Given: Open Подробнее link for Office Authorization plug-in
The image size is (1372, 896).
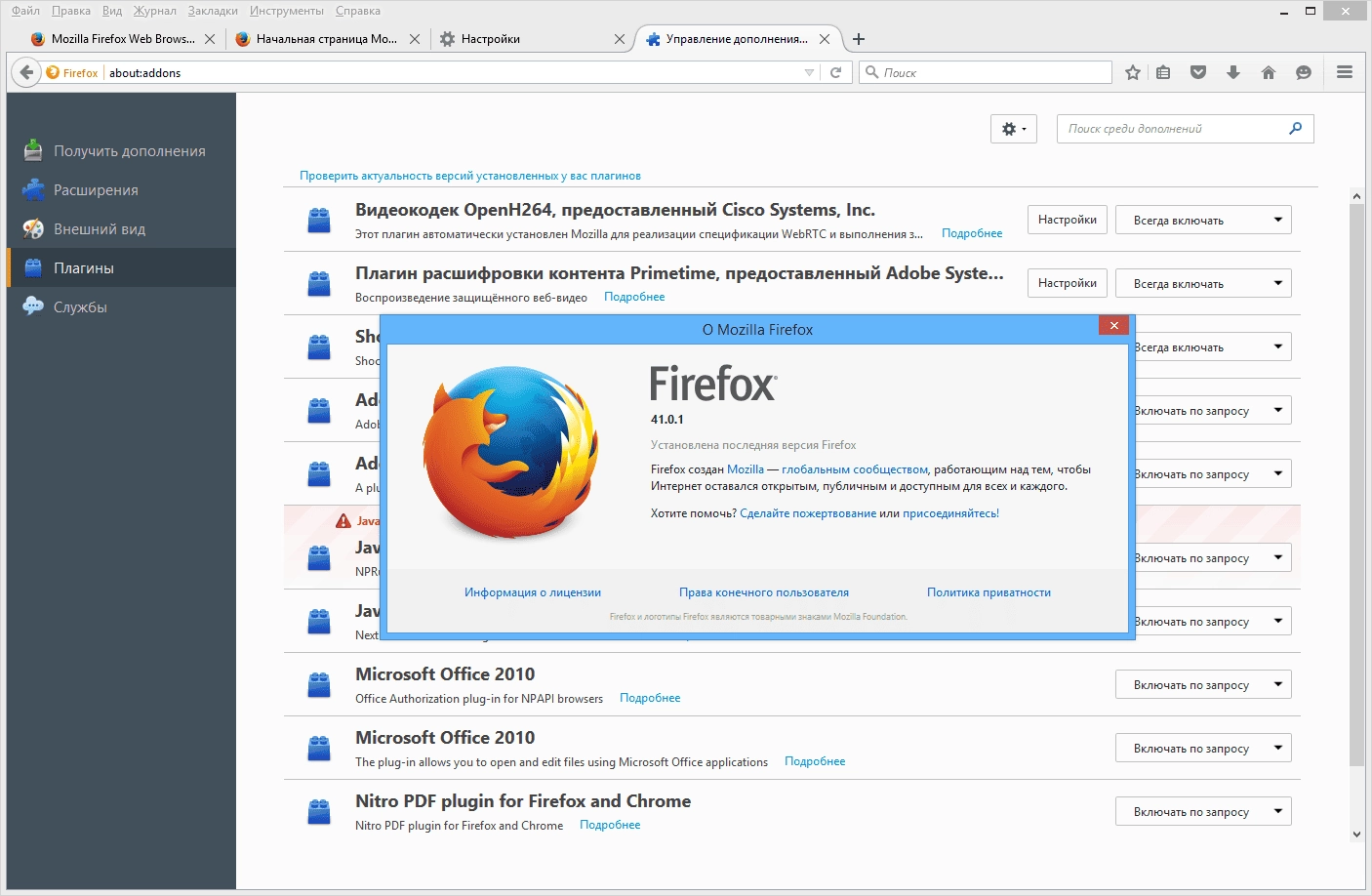Looking at the screenshot, I should tap(650, 698).
